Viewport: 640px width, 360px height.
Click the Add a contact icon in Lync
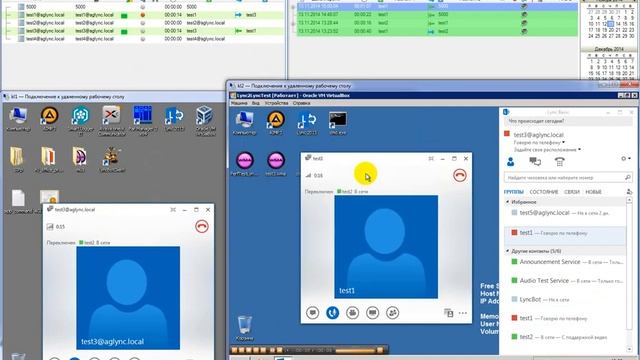(629, 191)
